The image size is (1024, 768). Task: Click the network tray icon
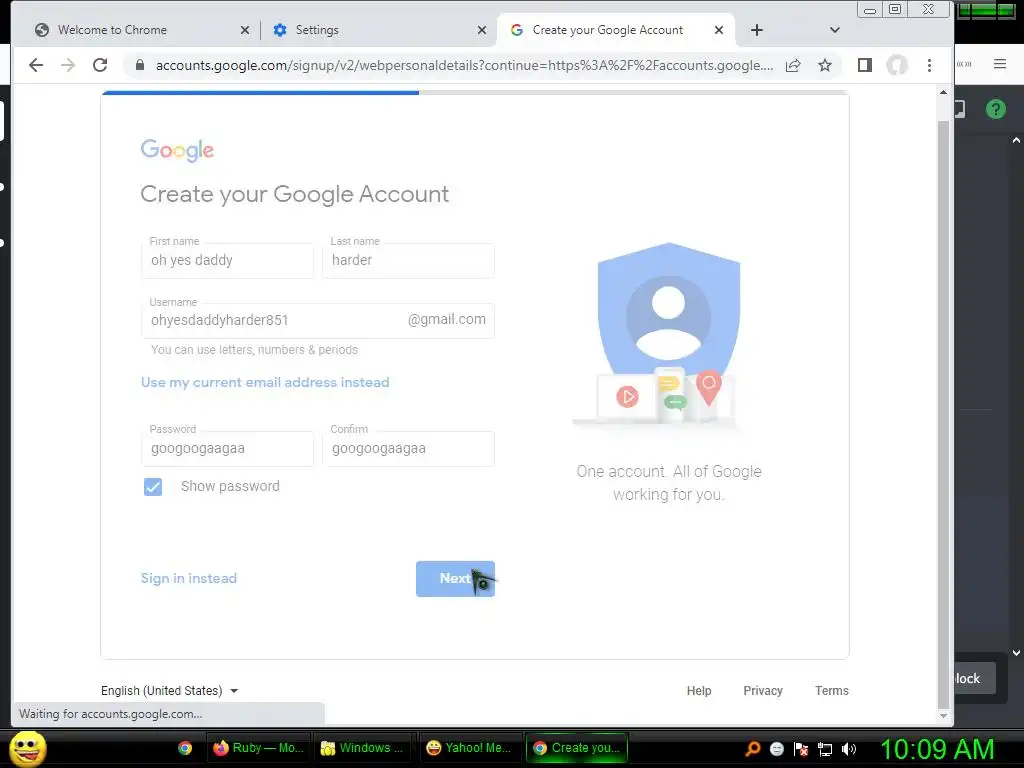tap(825, 748)
